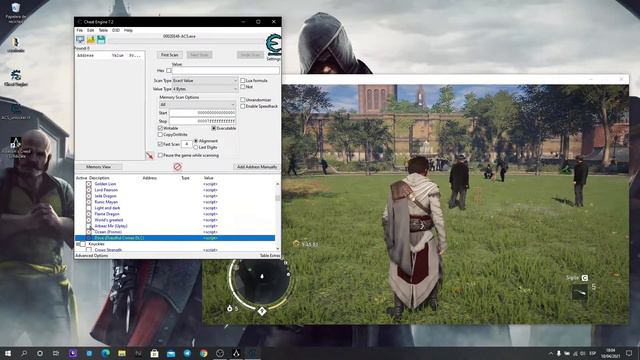This screenshot has height=360, width=640.
Task: Activate the Light and dark script checkbox
Action: (x=89, y=208)
